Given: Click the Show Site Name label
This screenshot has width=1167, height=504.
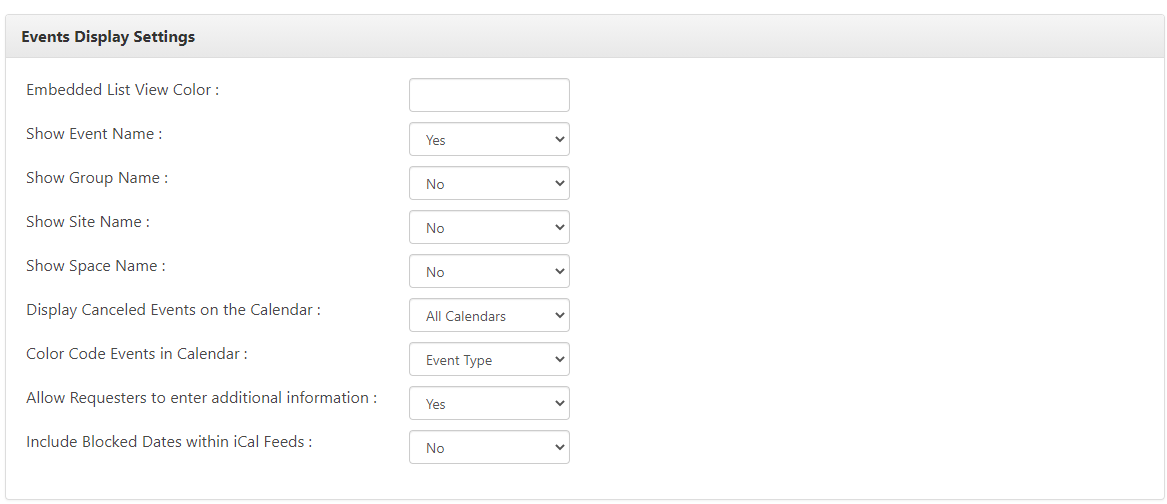Looking at the screenshot, I should pos(88,222).
